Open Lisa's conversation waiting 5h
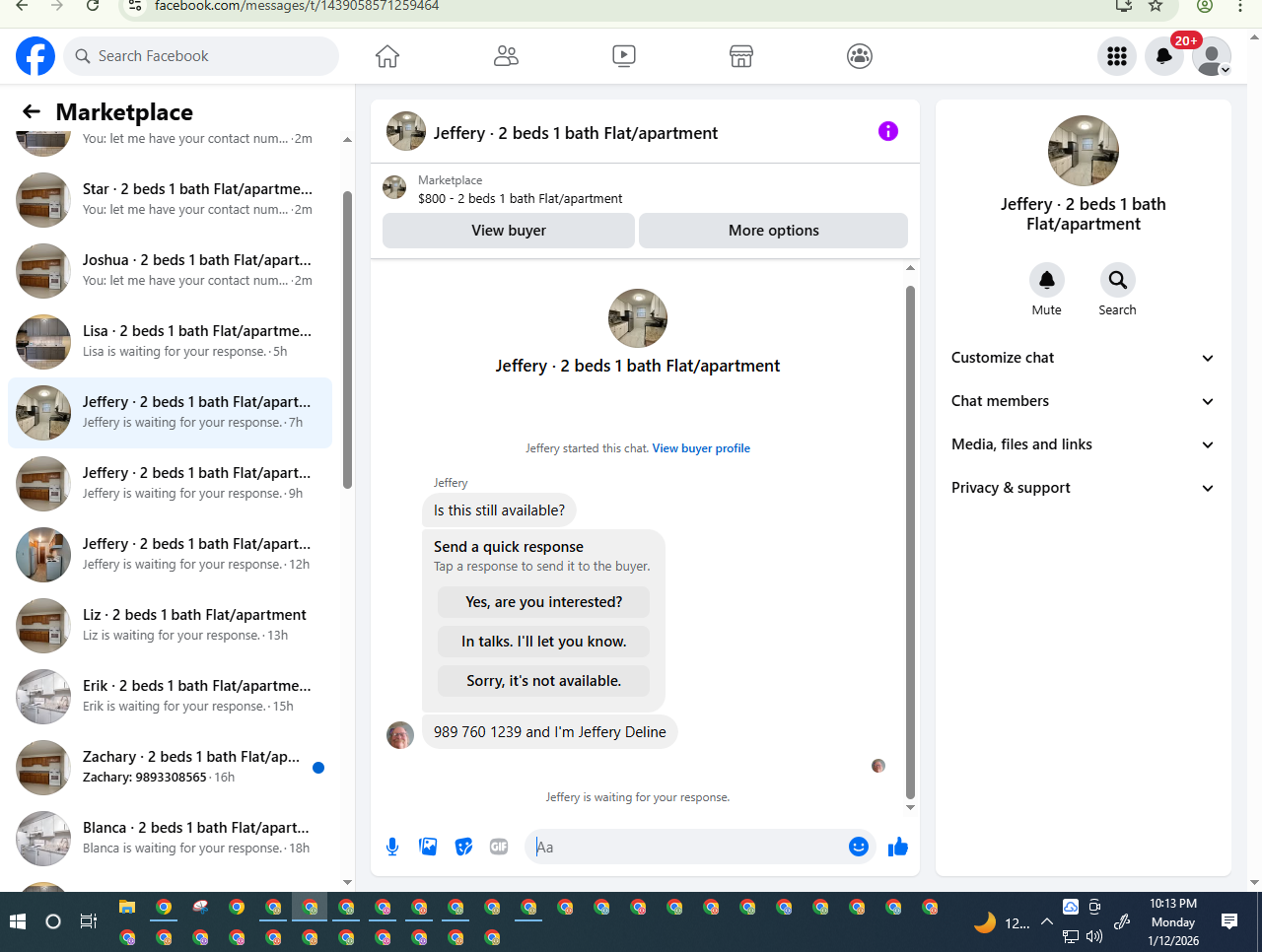Screen dimensions: 1262x952 pos(170,341)
